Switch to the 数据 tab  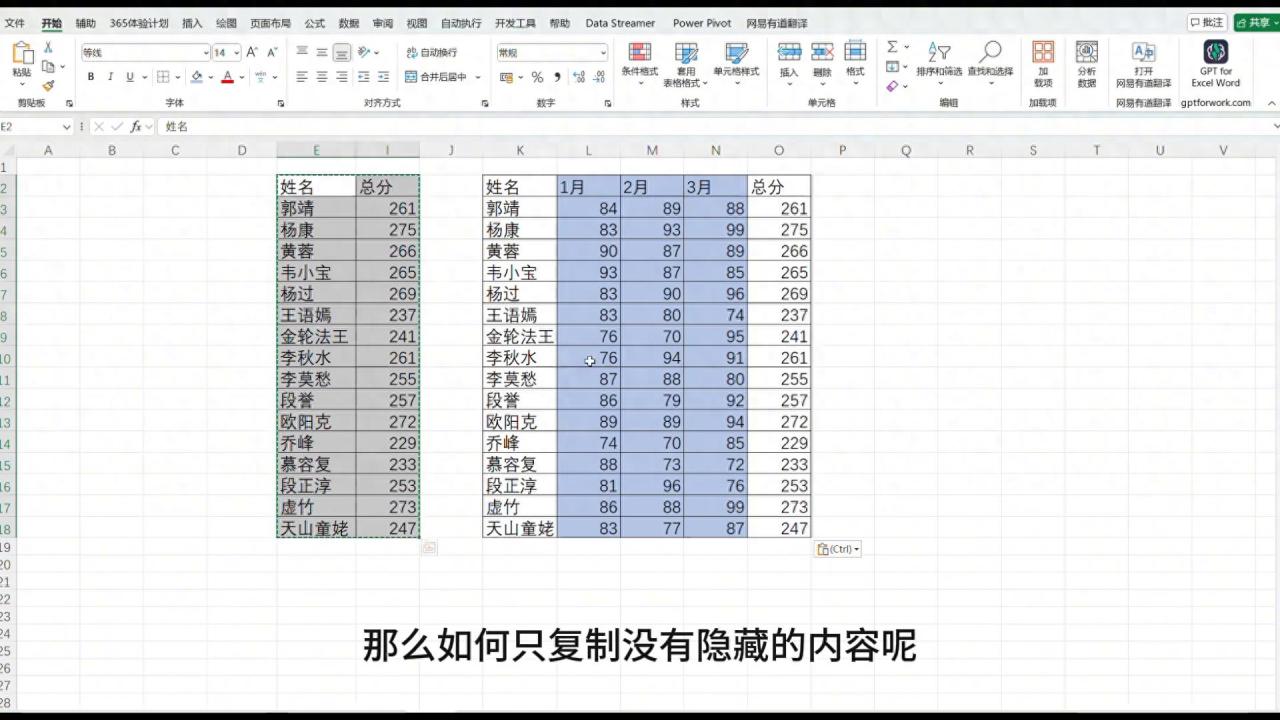[349, 23]
